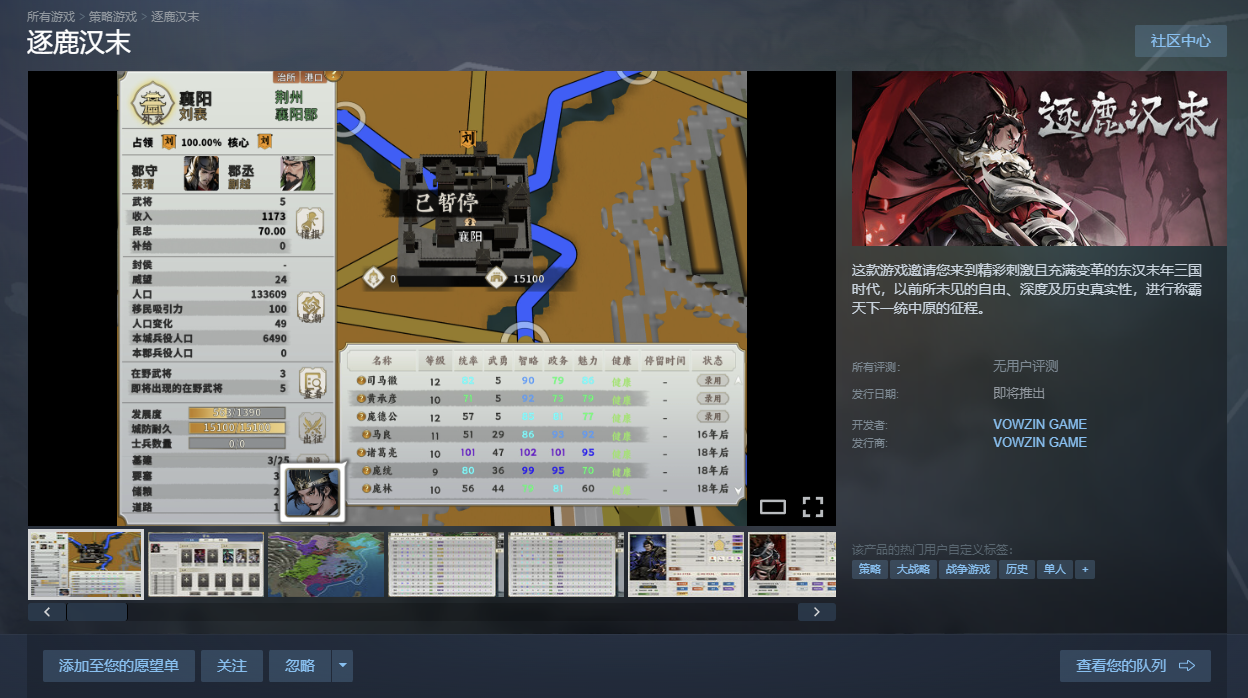Click the left arrow on the thumbnail strip

point(47,612)
